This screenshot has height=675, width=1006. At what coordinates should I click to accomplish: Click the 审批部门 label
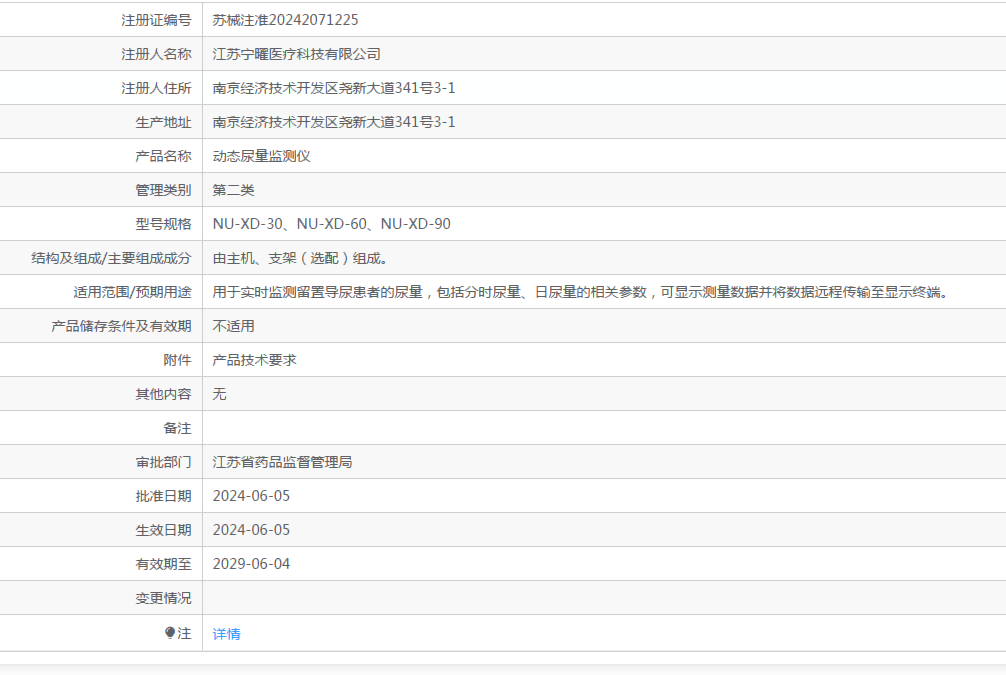(164, 463)
